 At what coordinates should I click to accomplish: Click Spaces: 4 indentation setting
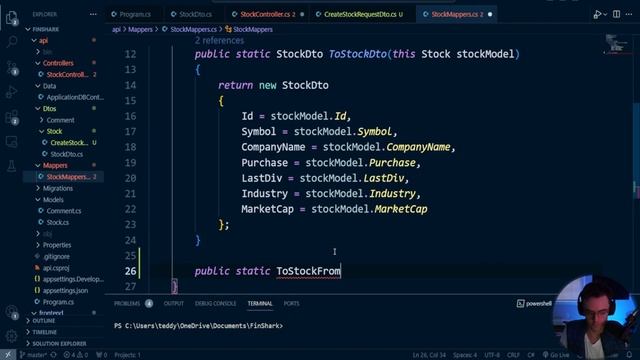coord(464,355)
